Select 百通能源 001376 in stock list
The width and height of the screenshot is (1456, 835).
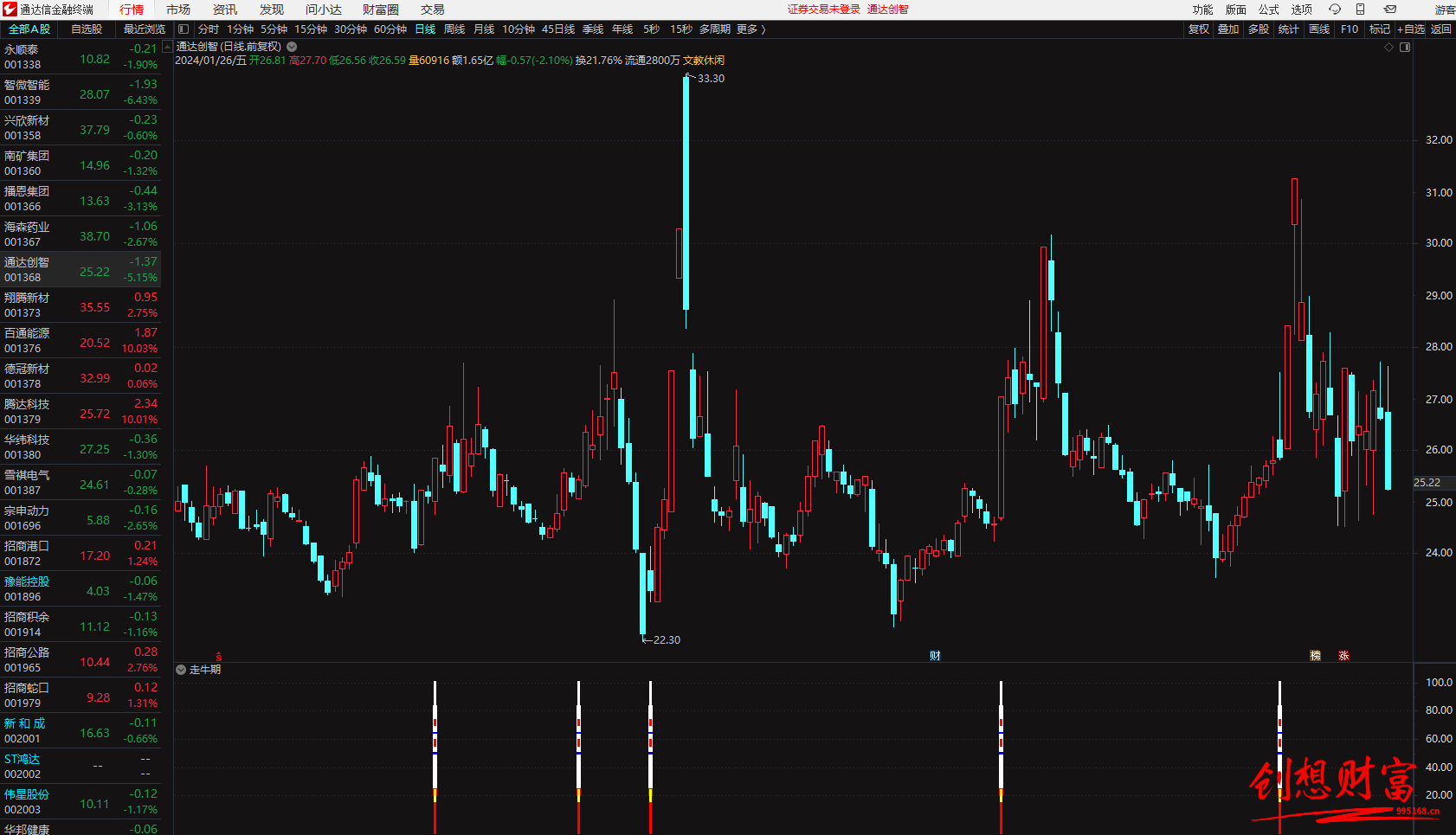[81, 341]
